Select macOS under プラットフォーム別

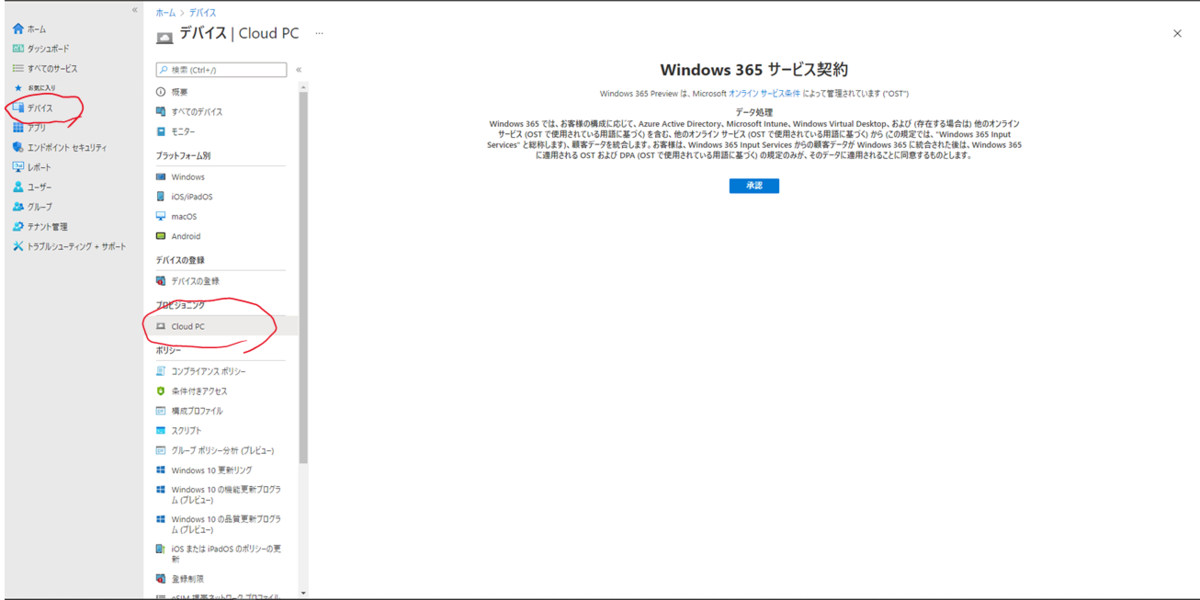184,216
